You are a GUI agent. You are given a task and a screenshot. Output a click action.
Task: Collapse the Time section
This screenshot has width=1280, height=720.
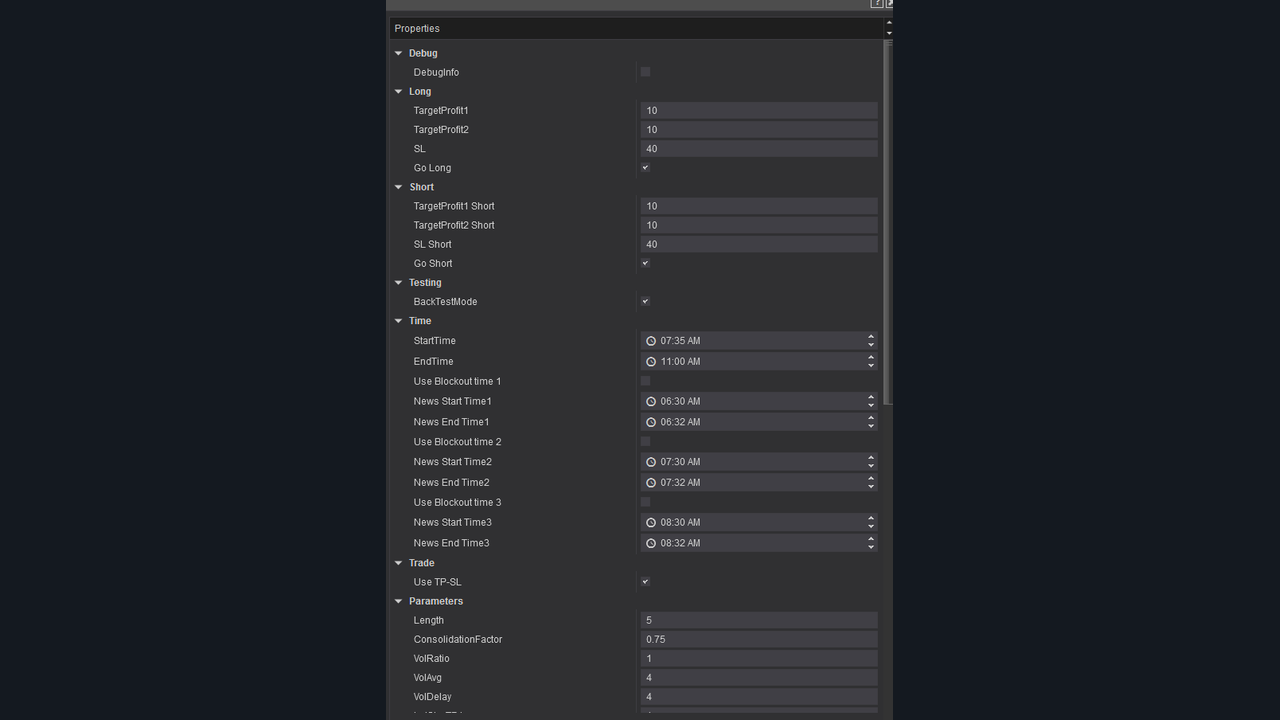click(399, 321)
